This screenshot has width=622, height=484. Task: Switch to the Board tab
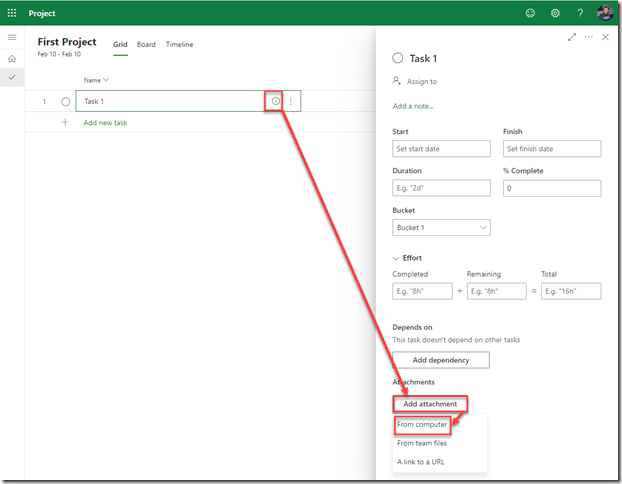tap(146, 45)
